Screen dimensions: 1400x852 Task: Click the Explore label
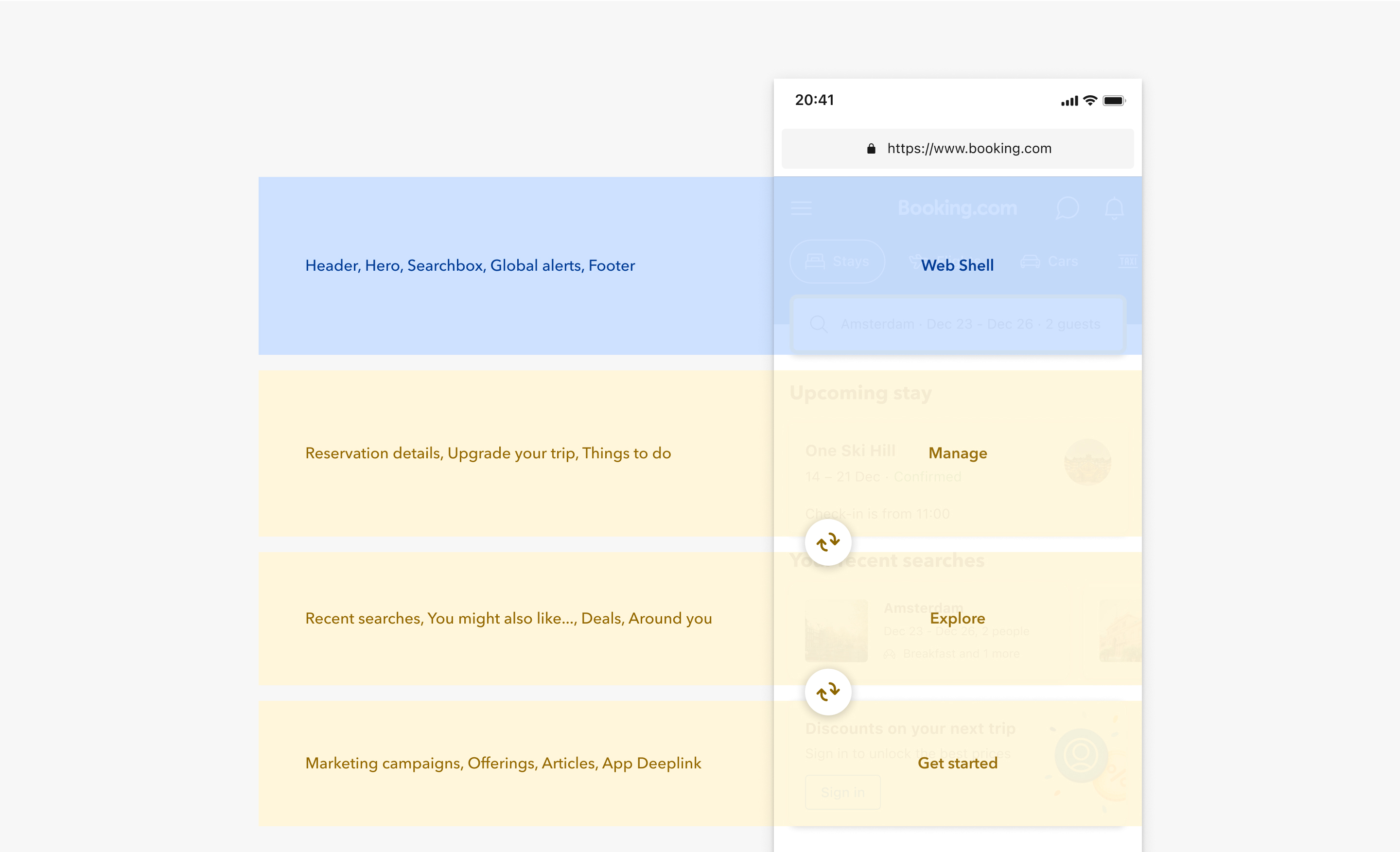(958, 618)
